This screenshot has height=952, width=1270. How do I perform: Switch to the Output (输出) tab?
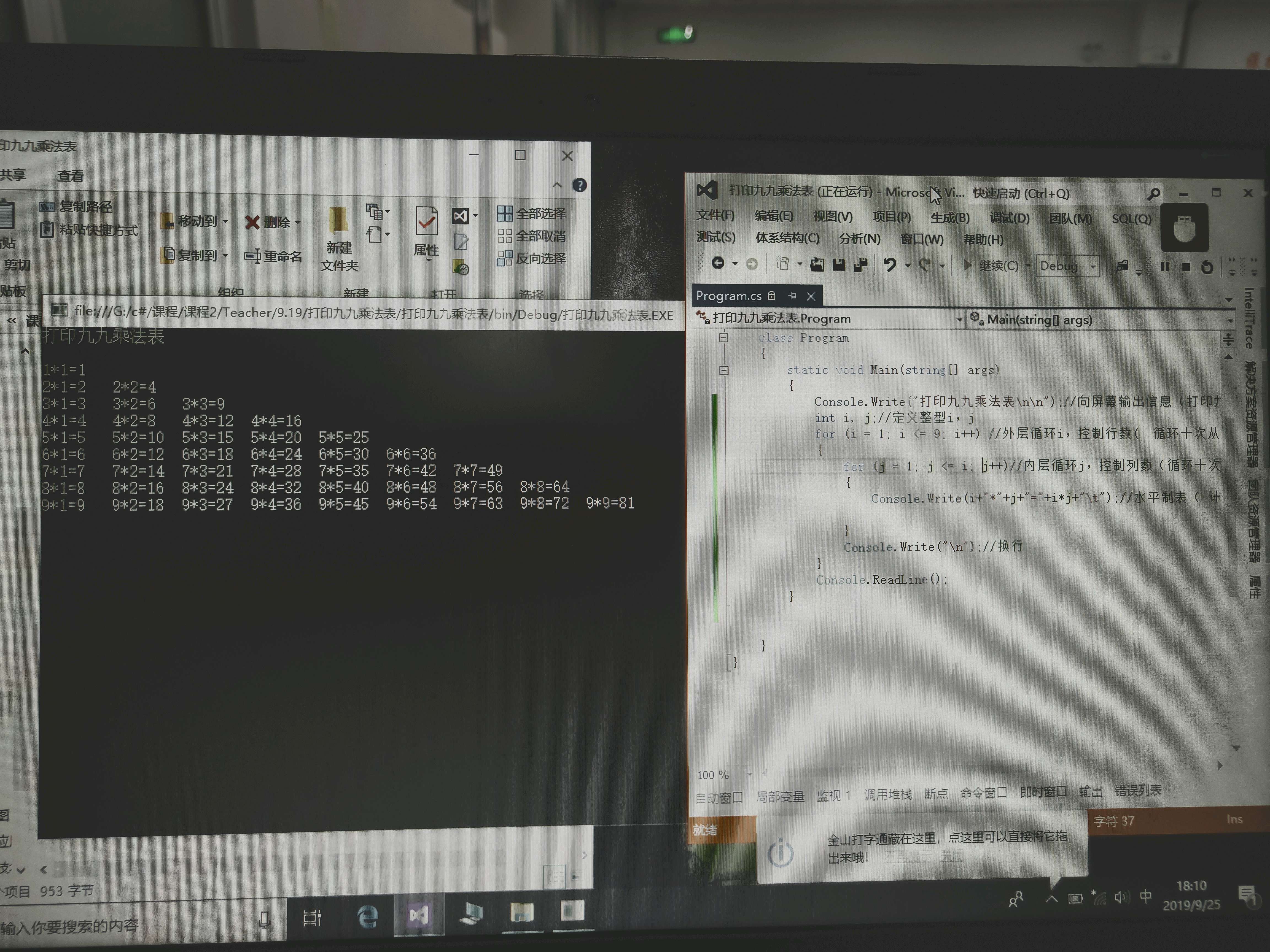pyautogui.click(x=1090, y=792)
